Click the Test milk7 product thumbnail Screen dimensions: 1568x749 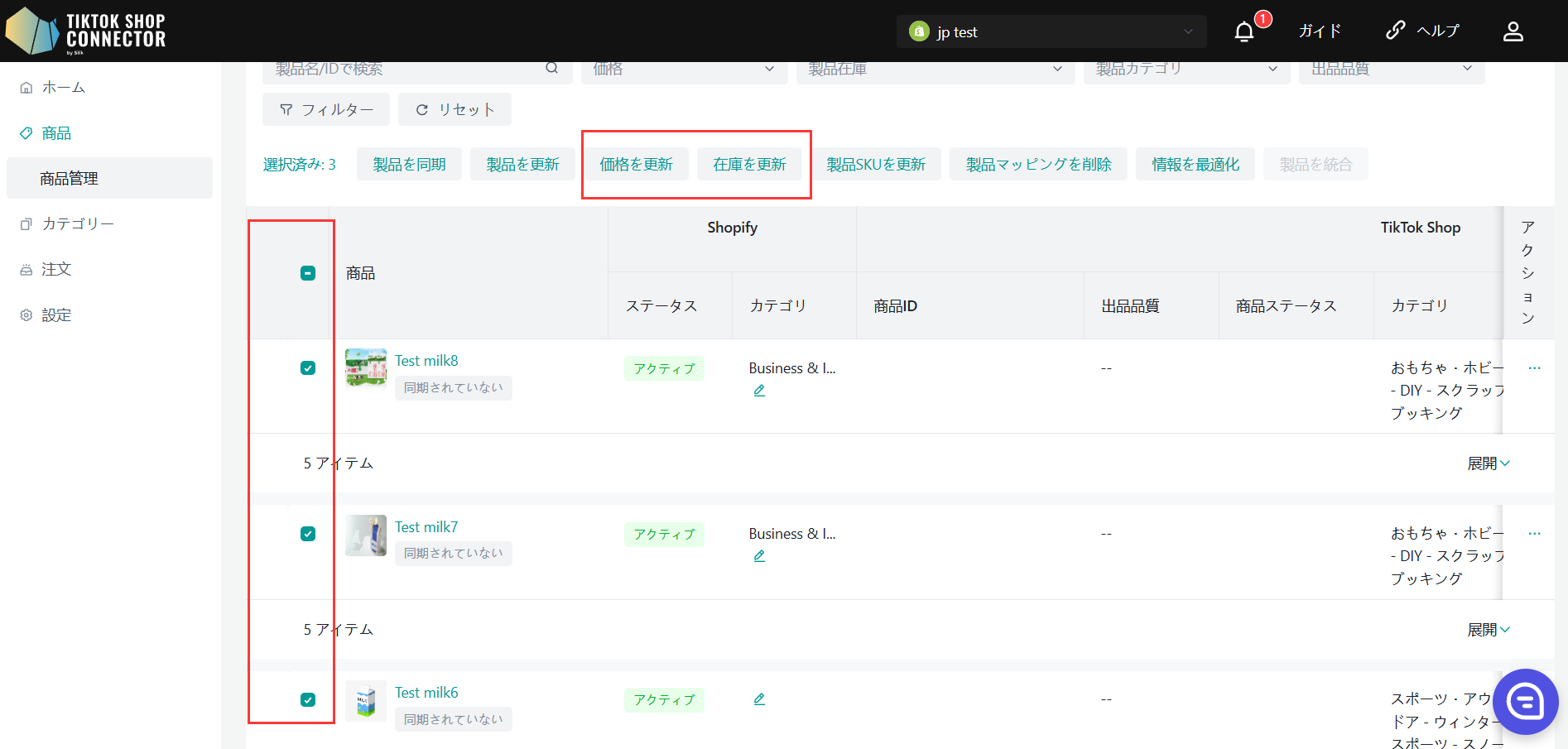point(366,535)
